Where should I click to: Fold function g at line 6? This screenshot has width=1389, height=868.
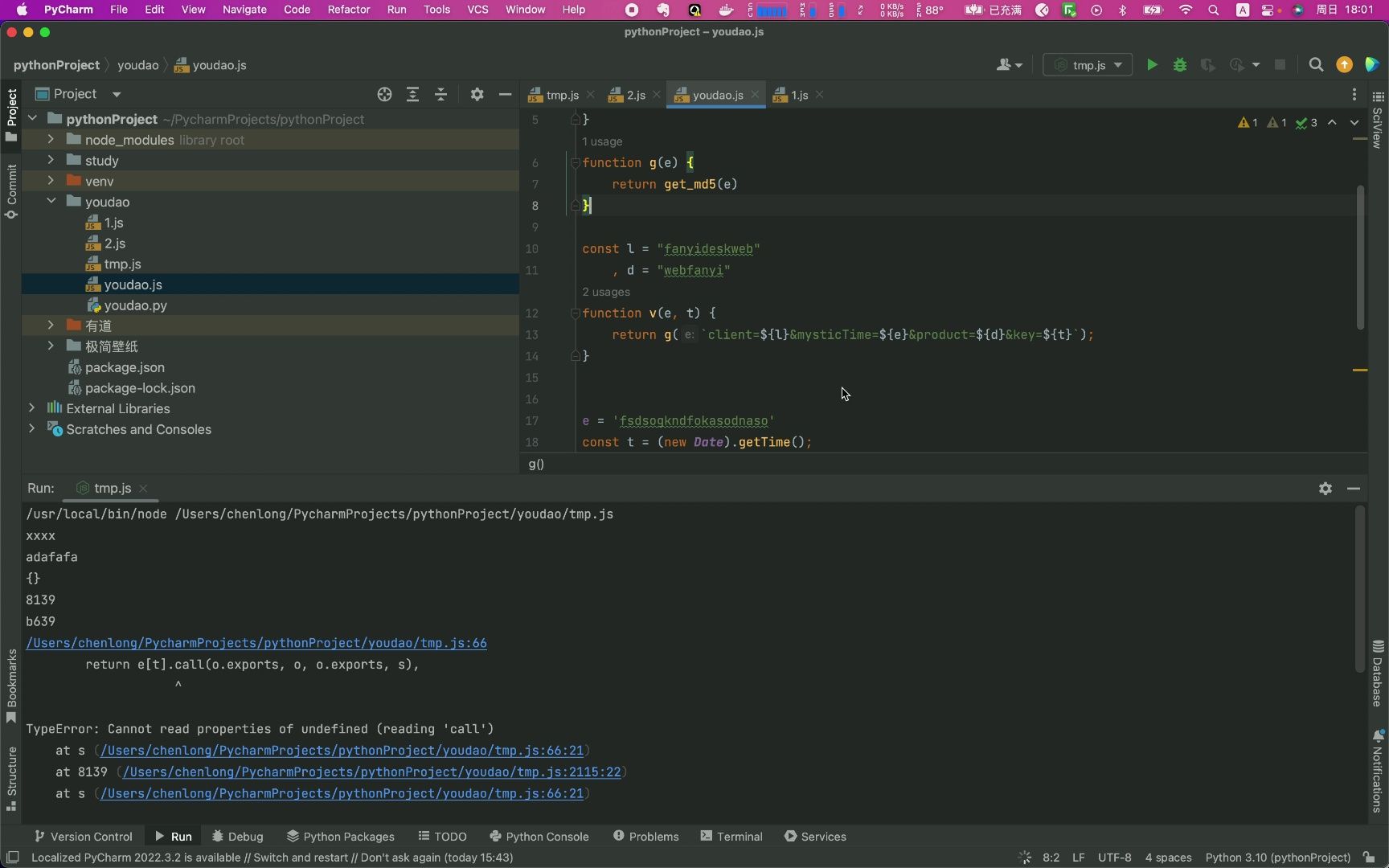tap(575, 162)
